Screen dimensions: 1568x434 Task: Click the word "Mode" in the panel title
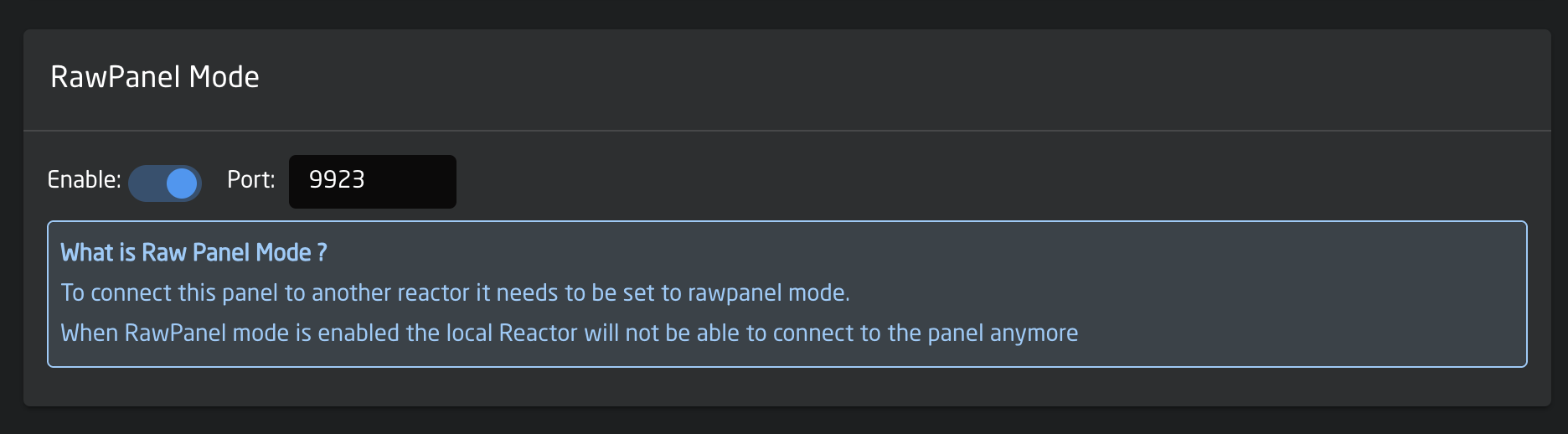pos(224,77)
